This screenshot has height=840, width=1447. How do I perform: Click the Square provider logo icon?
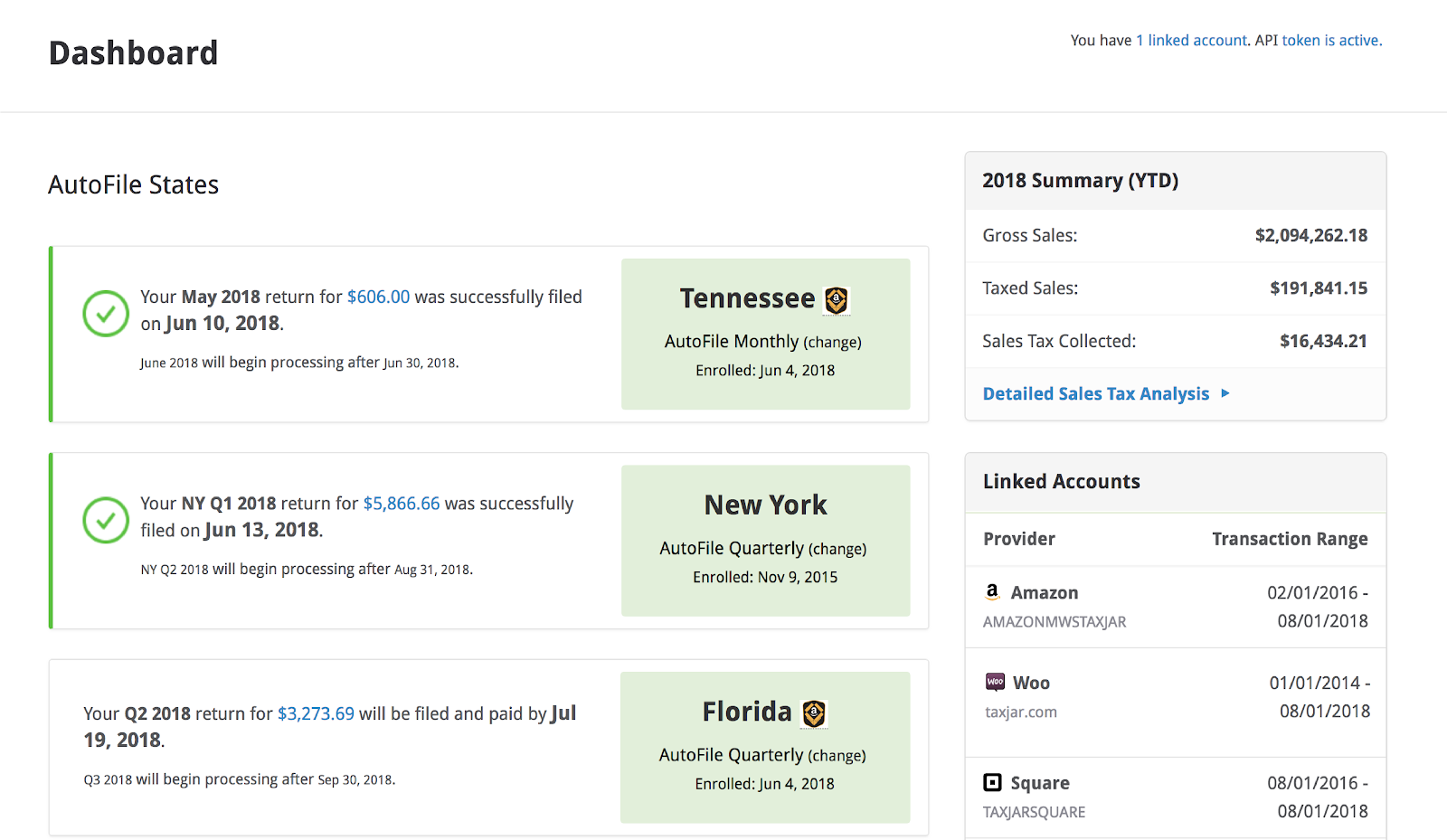click(993, 782)
